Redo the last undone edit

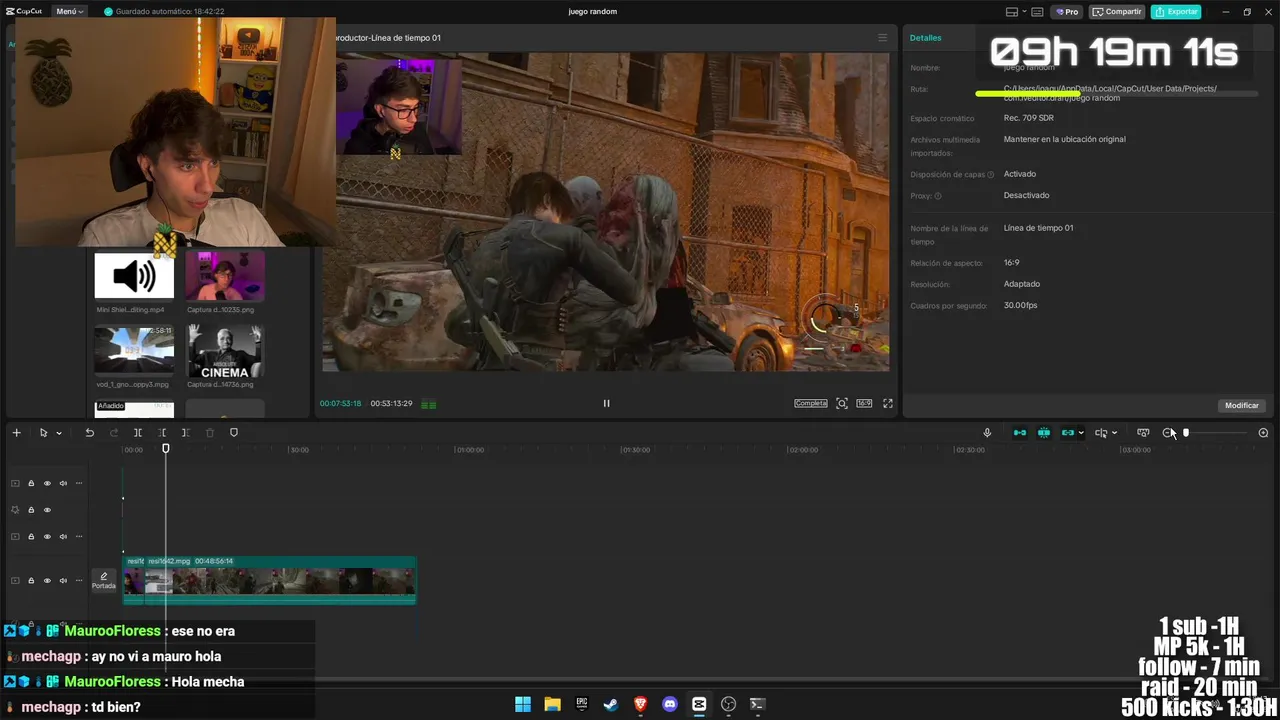pyautogui.click(x=113, y=433)
